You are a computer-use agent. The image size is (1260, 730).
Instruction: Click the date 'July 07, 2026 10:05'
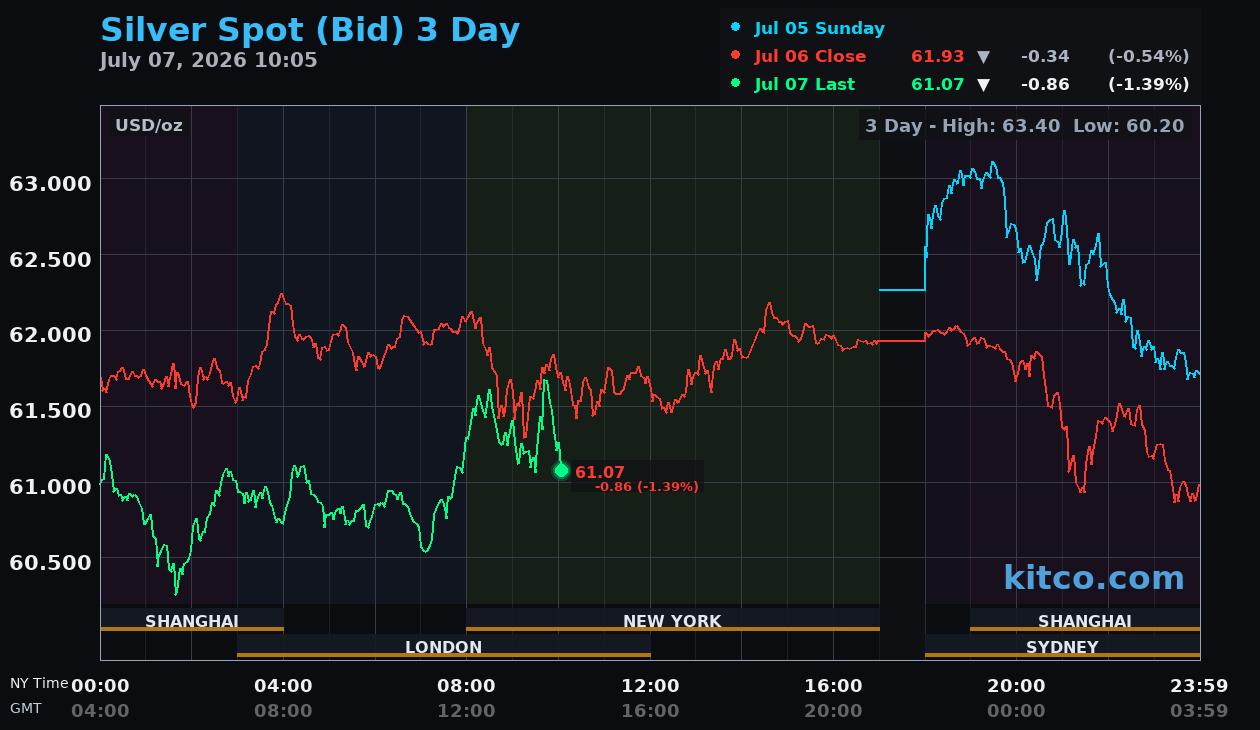208,60
